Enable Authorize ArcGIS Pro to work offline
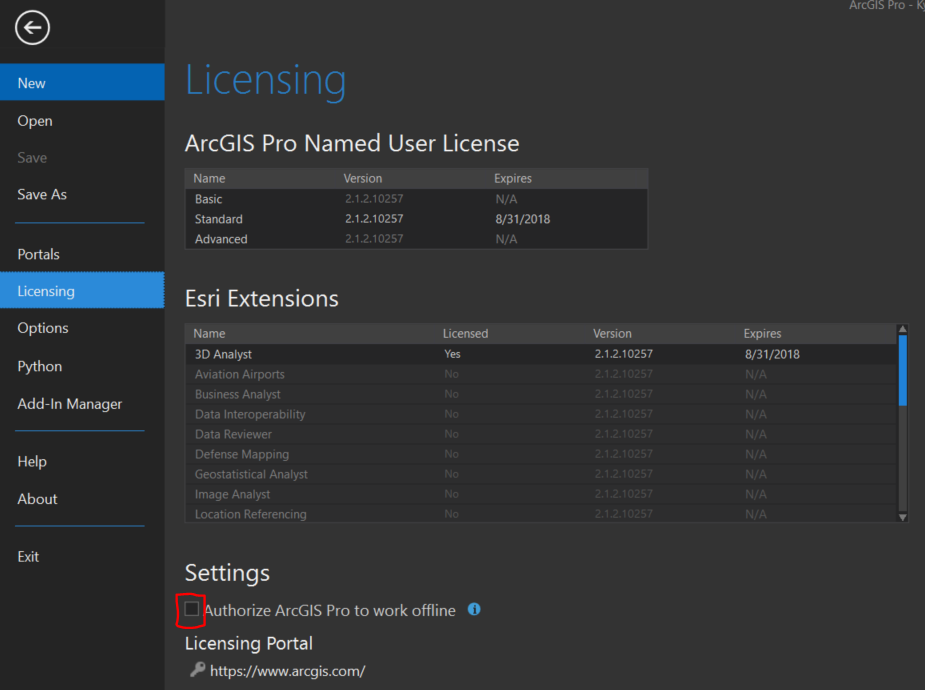Viewport: 925px width, 690px height. (x=192, y=609)
